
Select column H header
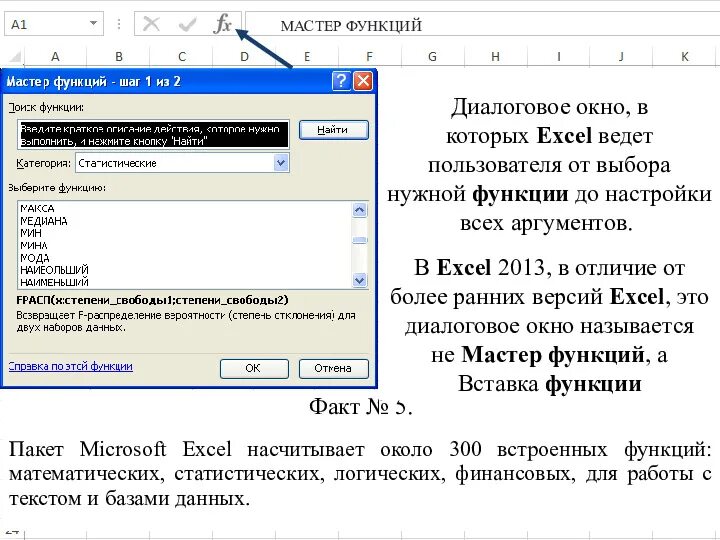tap(495, 56)
